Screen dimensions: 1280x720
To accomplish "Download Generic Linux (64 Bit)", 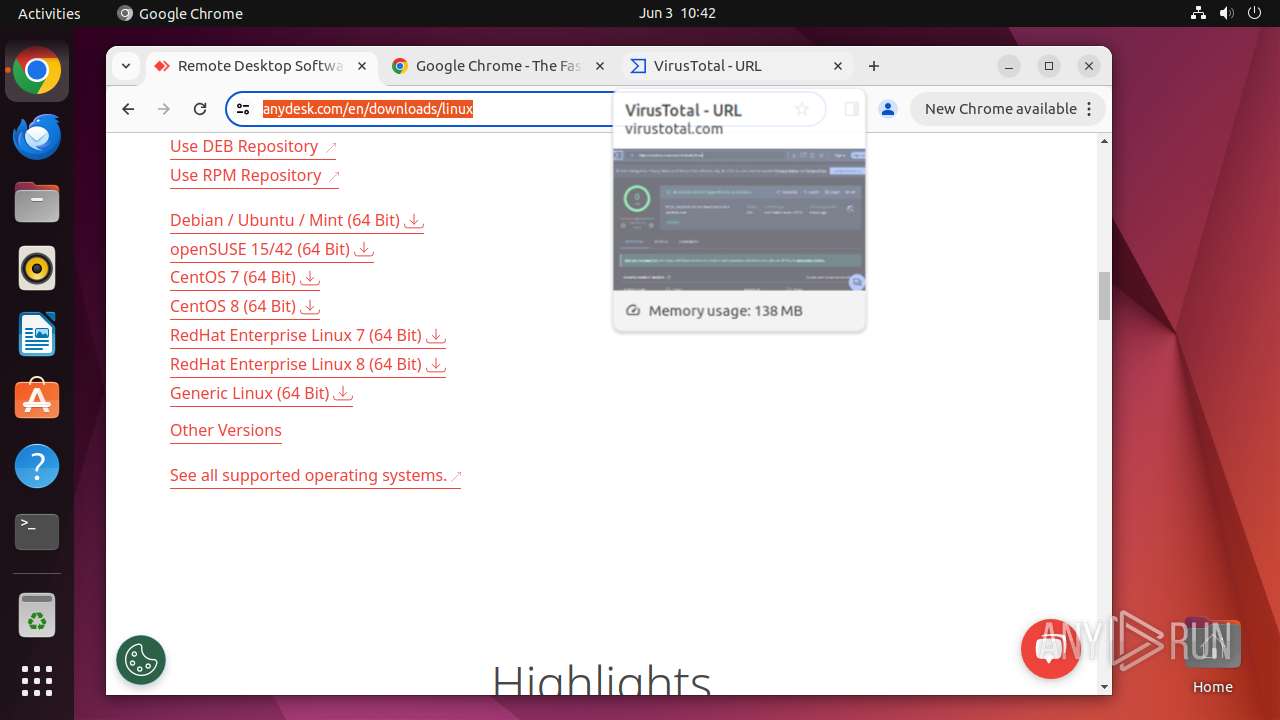I will 262,393.
